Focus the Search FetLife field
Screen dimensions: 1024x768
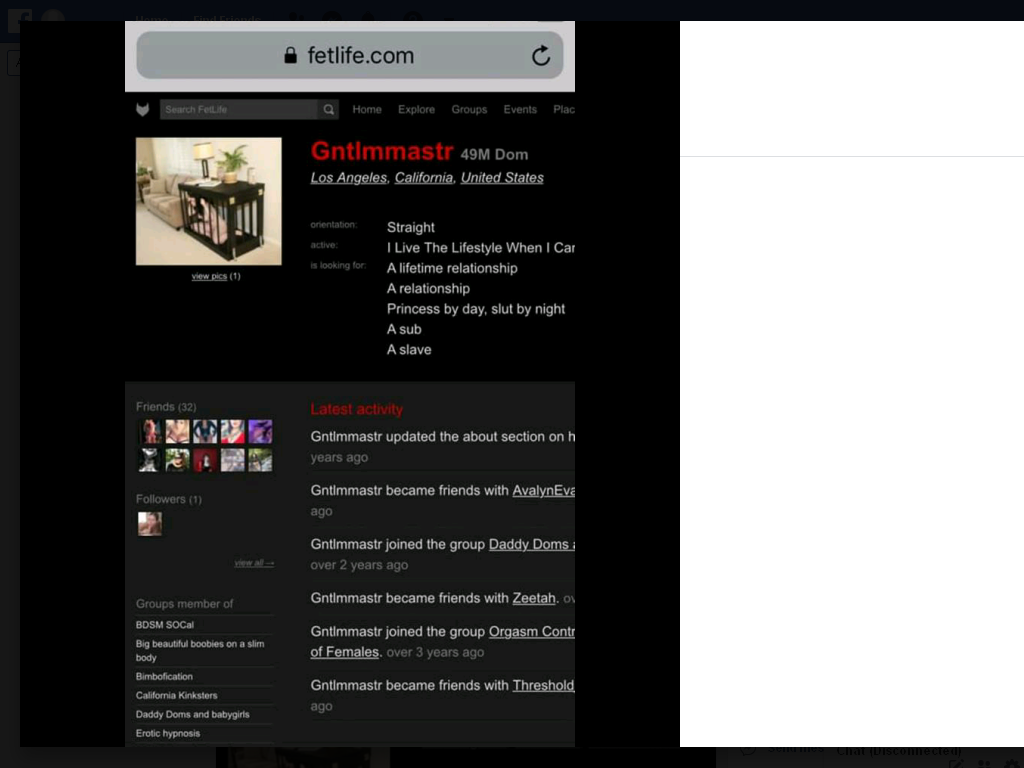[x=239, y=109]
